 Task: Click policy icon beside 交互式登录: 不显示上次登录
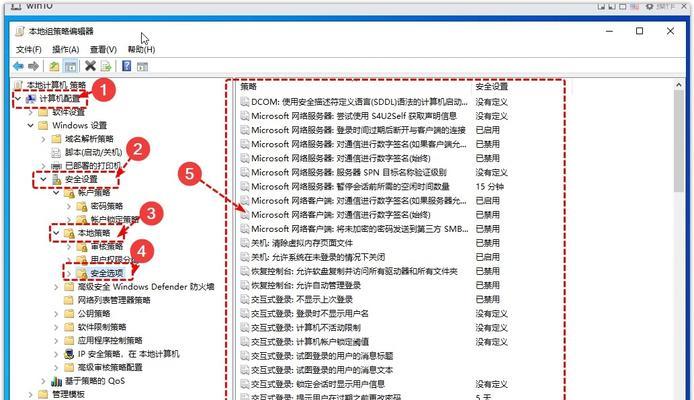[245, 300]
